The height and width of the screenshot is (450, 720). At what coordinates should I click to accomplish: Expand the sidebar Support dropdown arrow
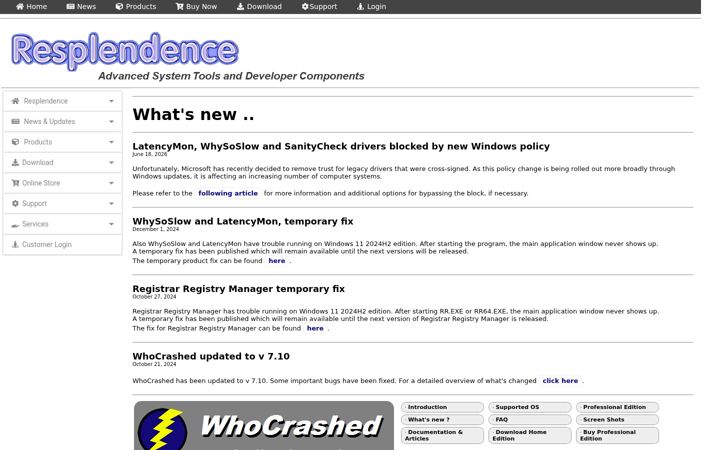(x=111, y=203)
